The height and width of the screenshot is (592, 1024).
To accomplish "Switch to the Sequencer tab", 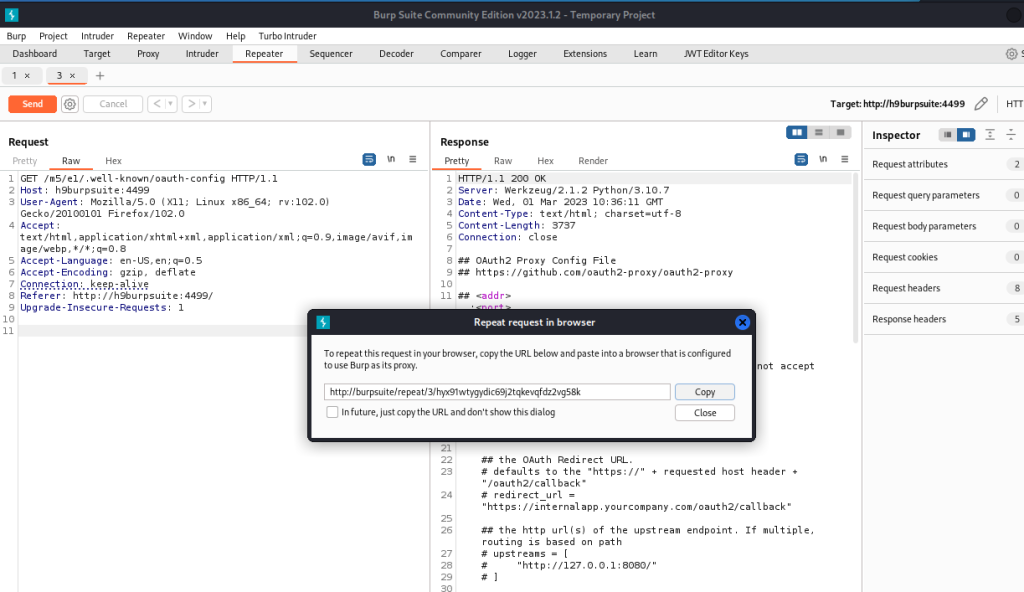I will click(331, 54).
